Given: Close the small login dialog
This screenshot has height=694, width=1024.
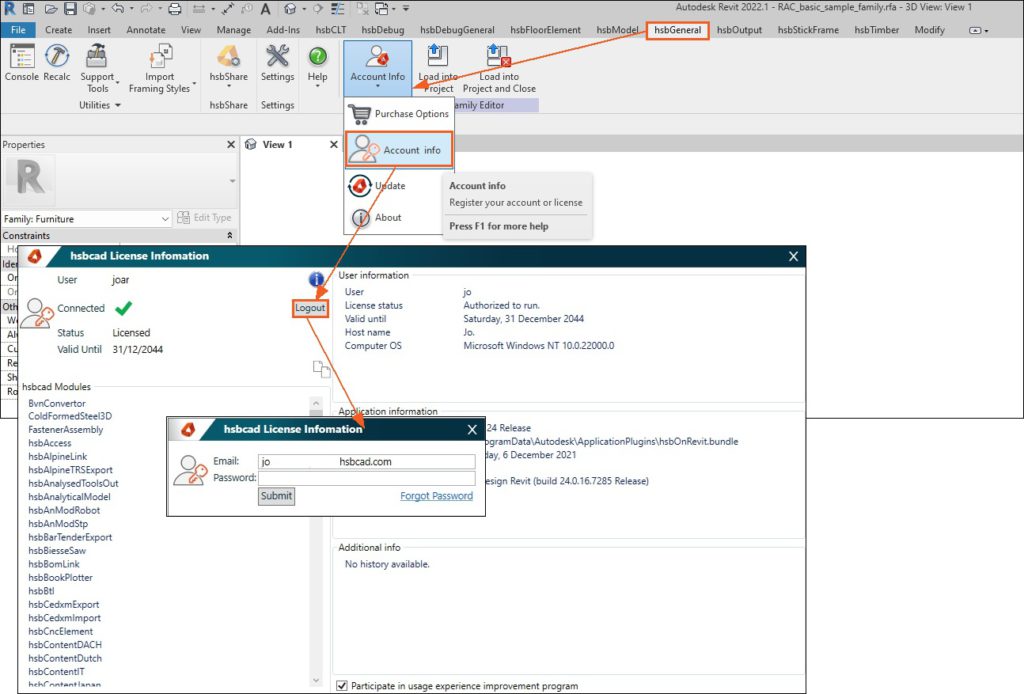Looking at the screenshot, I should coord(472,429).
